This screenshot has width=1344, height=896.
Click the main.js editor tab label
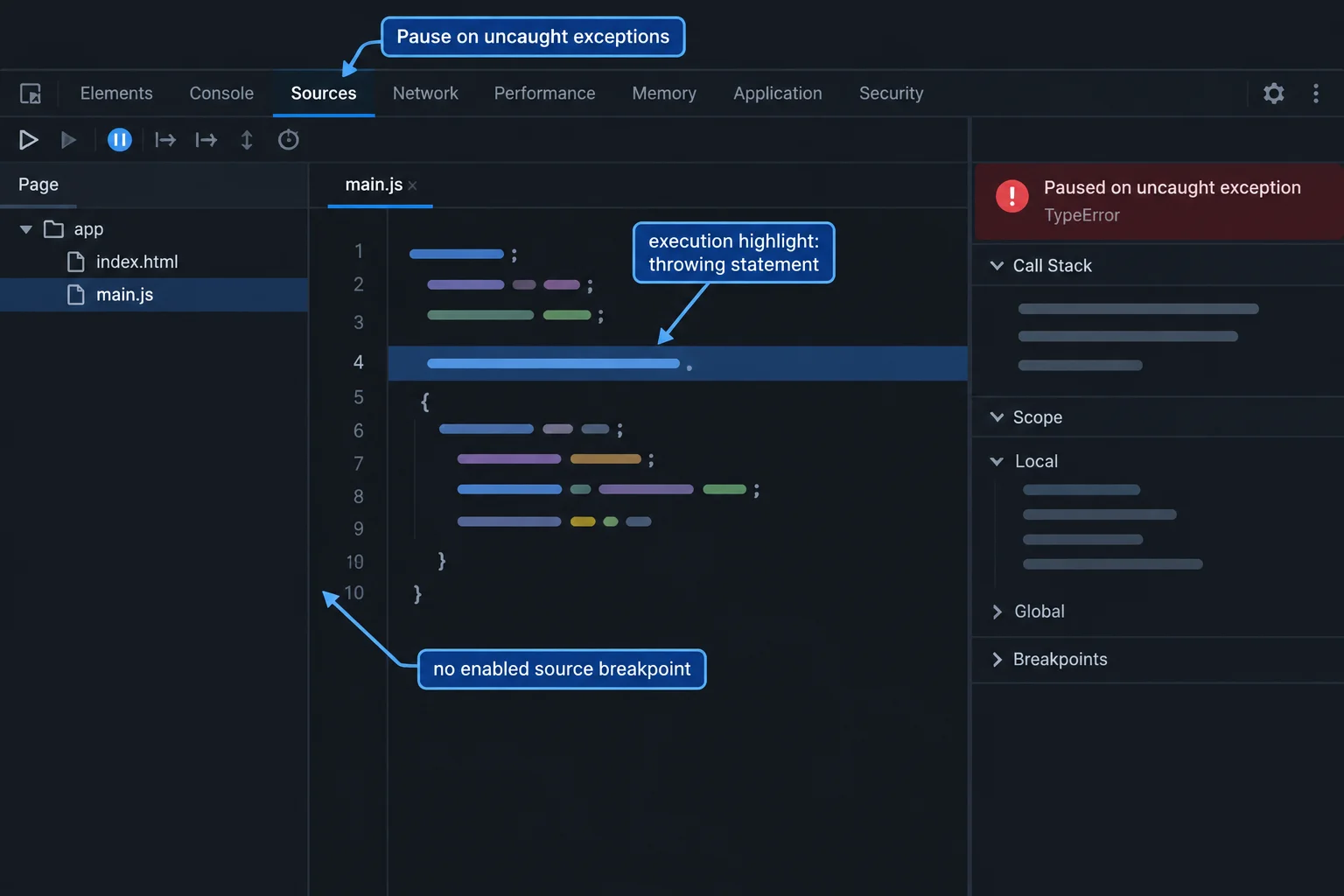tap(374, 185)
